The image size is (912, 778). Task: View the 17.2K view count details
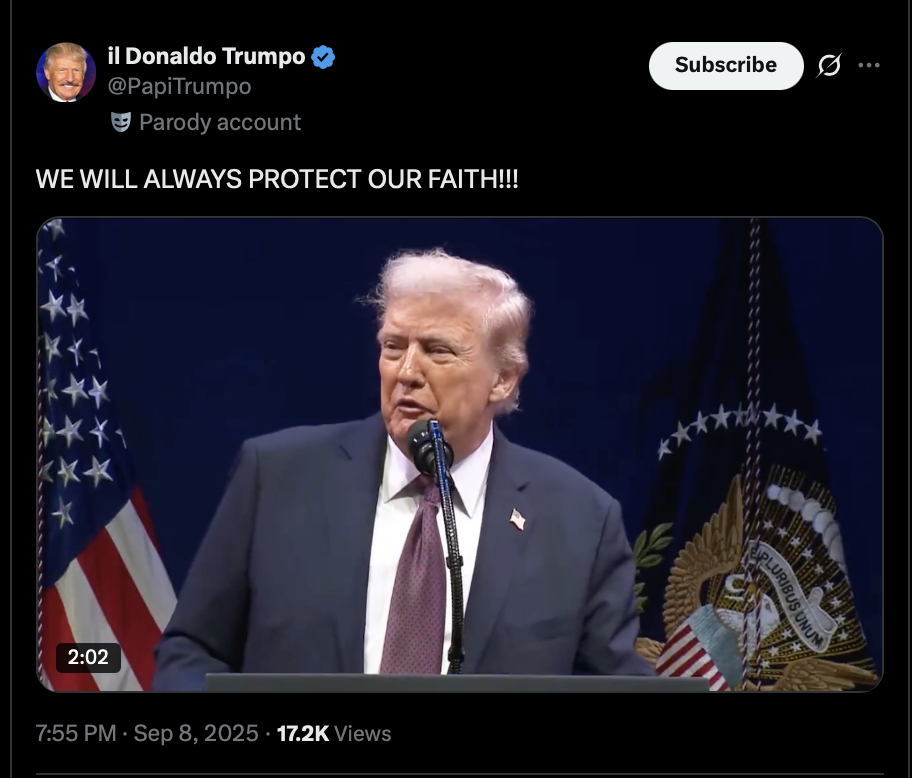[302, 733]
